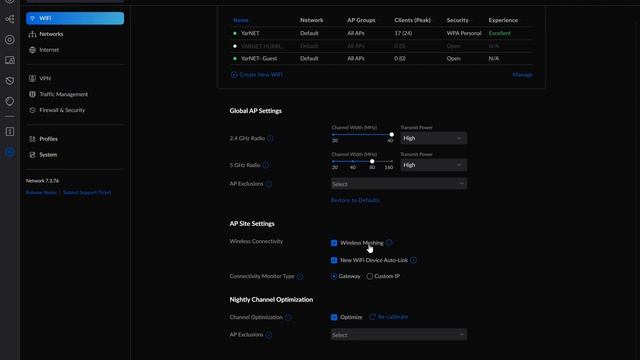Click the 2.4 GHz channel width slider handle
Screen dimensions: 640x360
pos(391,134)
